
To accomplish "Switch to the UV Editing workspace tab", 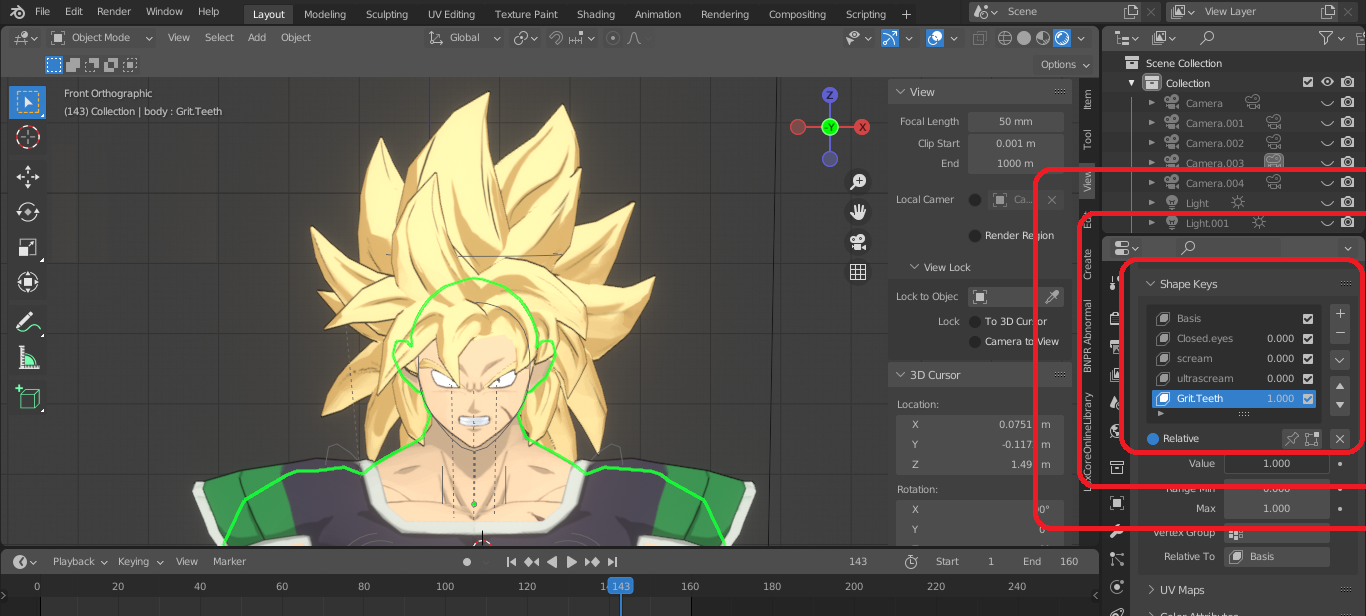I will pyautogui.click(x=452, y=14).
